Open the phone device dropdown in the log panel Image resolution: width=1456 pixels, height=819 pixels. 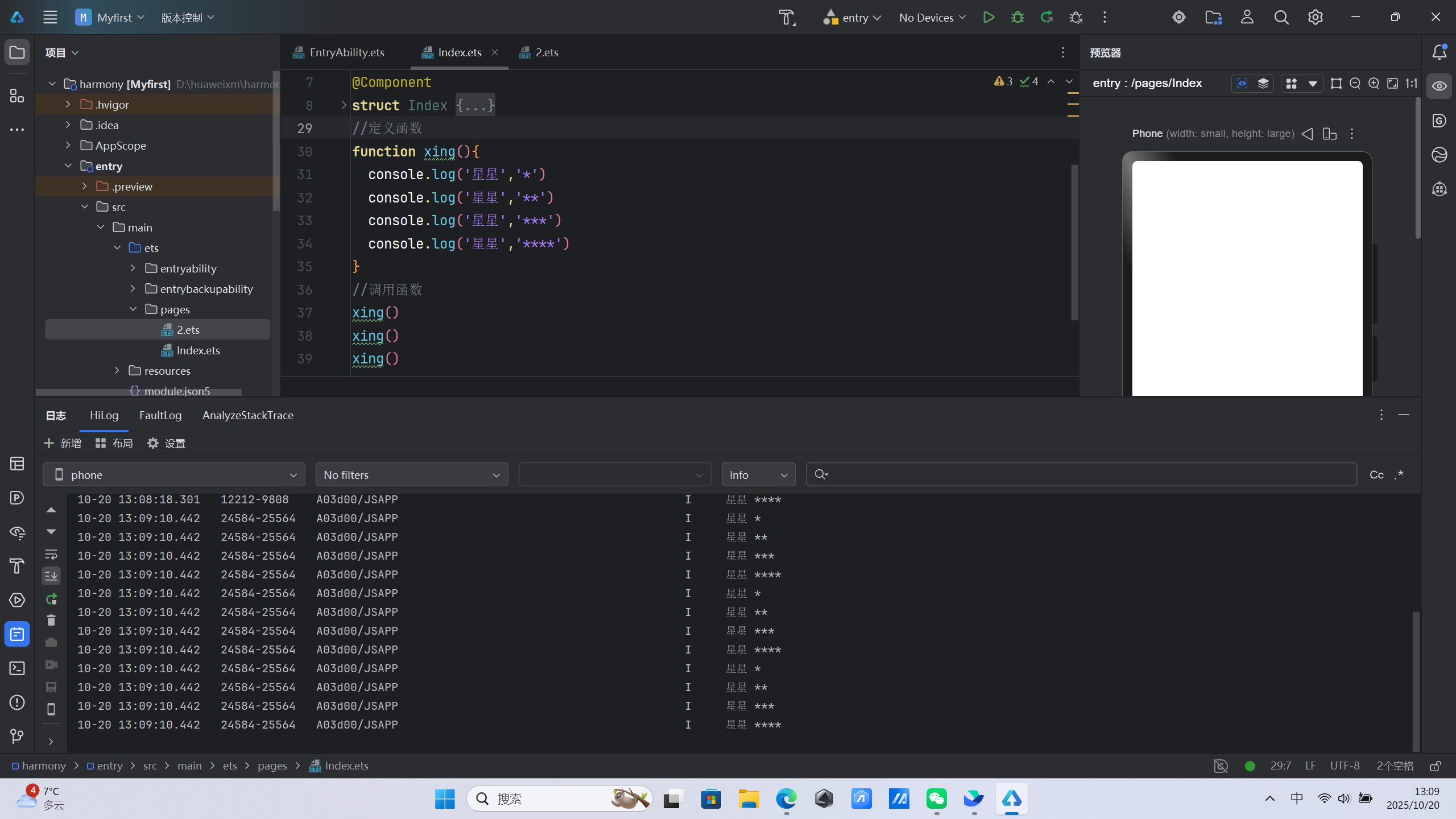174,475
